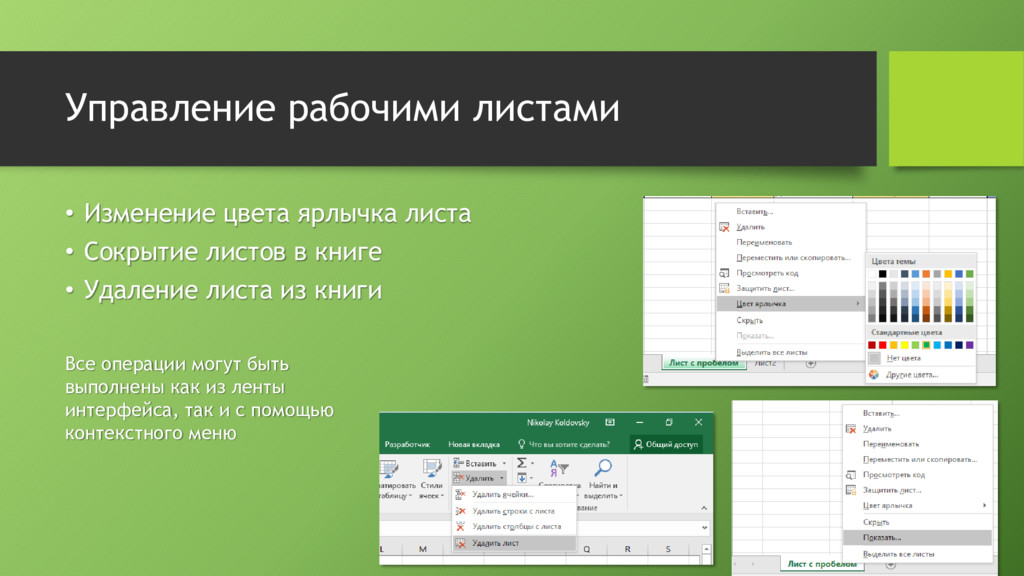
Task: Open the Удалить ribbon dropdown arrow
Action: 502,479
